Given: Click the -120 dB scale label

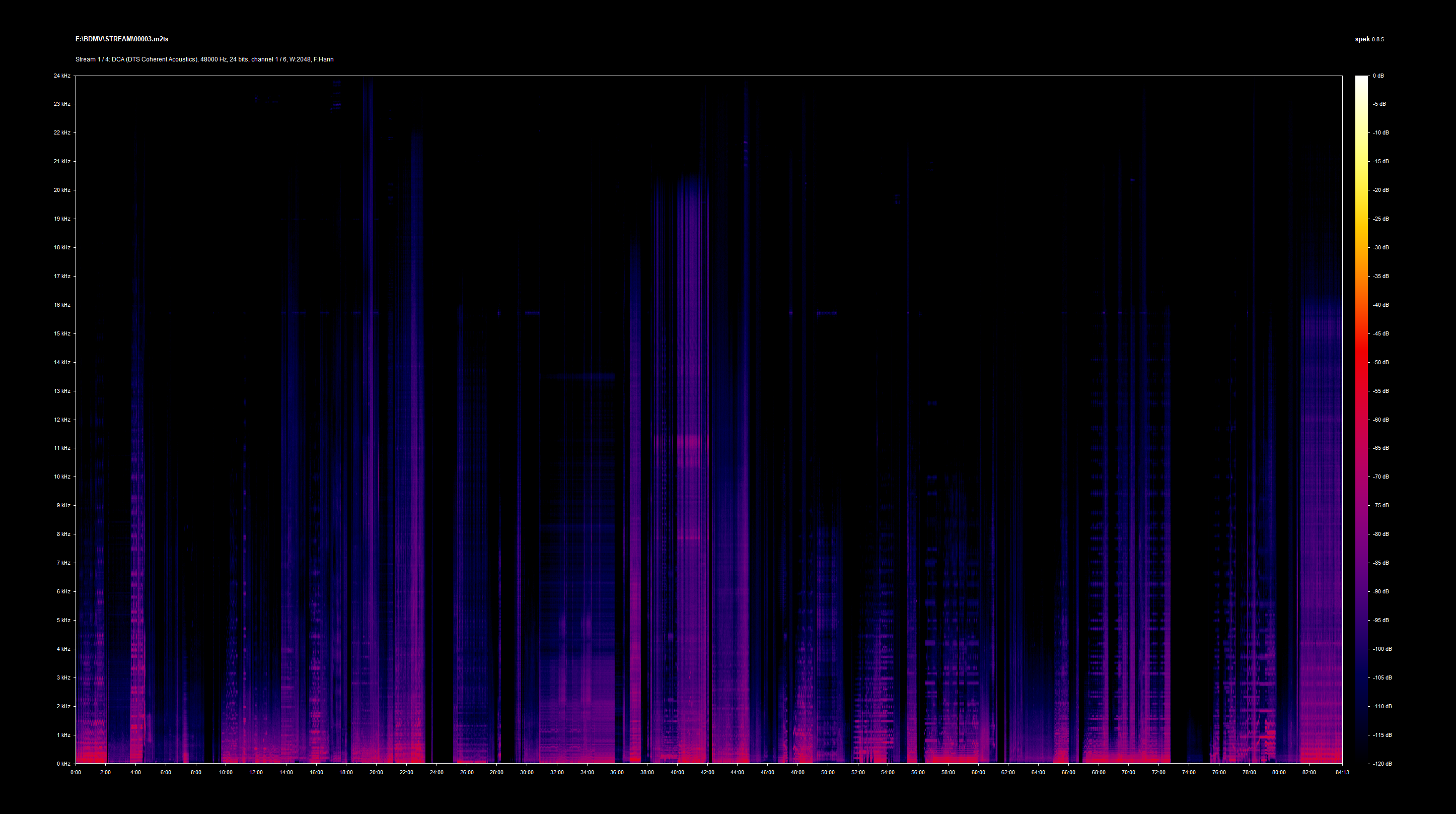Looking at the screenshot, I should [1381, 764].
